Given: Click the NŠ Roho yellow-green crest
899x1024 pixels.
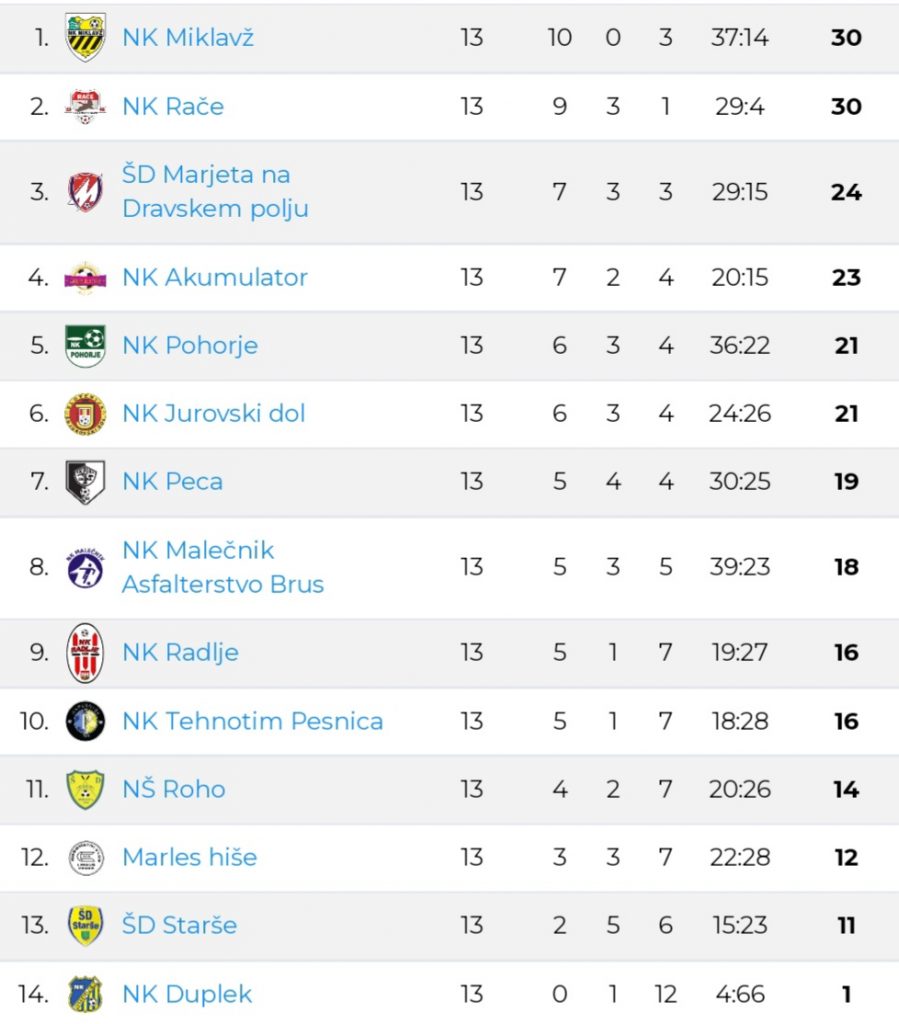Looking at the screenshot, I should pos(86,789).
